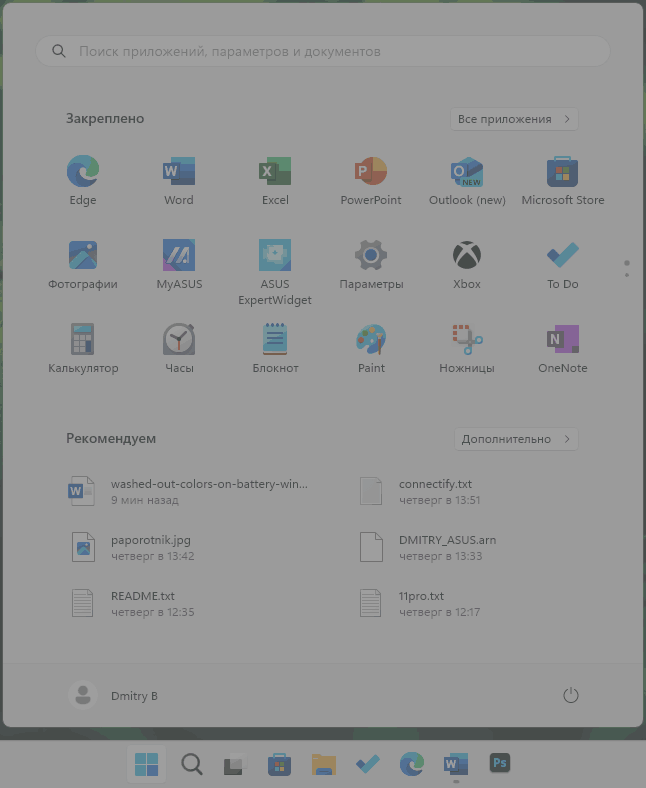The image size is (646, 788).
Task: Open ASUS ExpertWidget app
Action: click(x=275, y=272)
